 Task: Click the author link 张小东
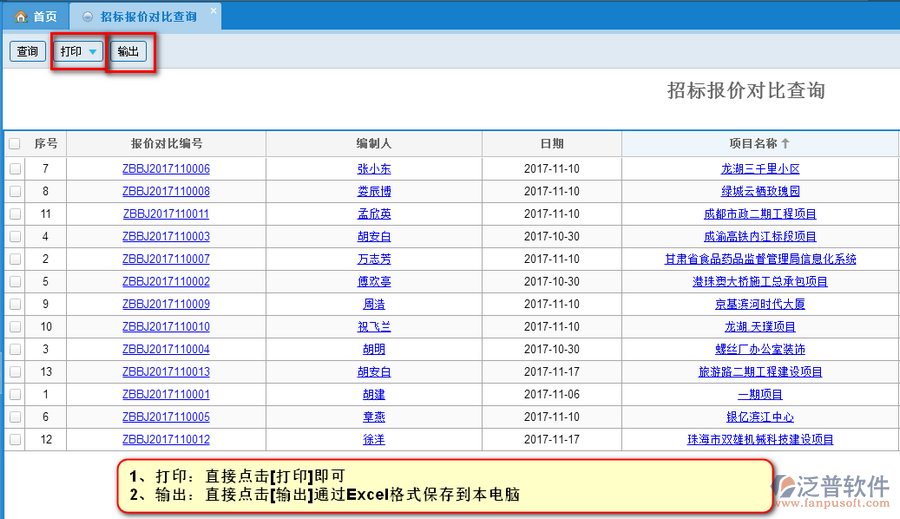(374, 169)
